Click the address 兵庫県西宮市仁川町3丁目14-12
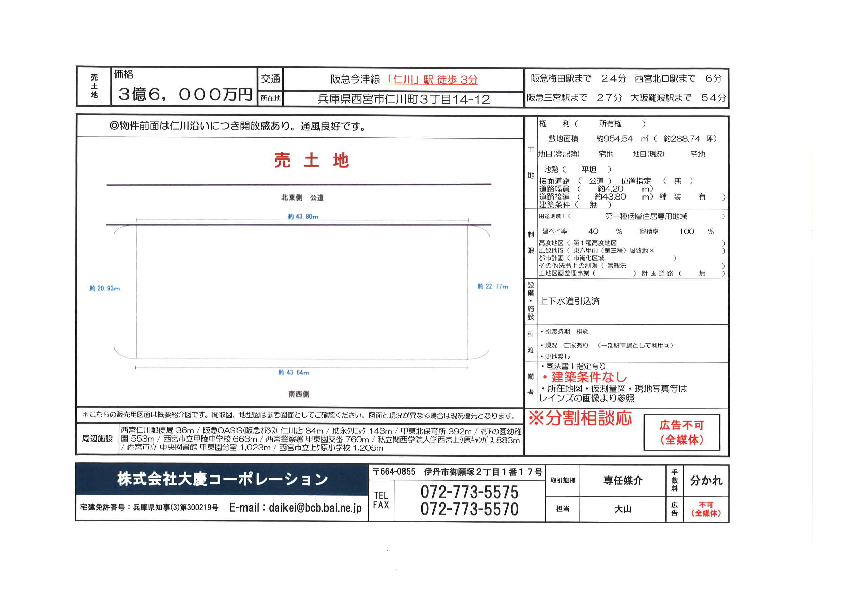The height and width of the screenshot is (595, 842). pos(403,99)
